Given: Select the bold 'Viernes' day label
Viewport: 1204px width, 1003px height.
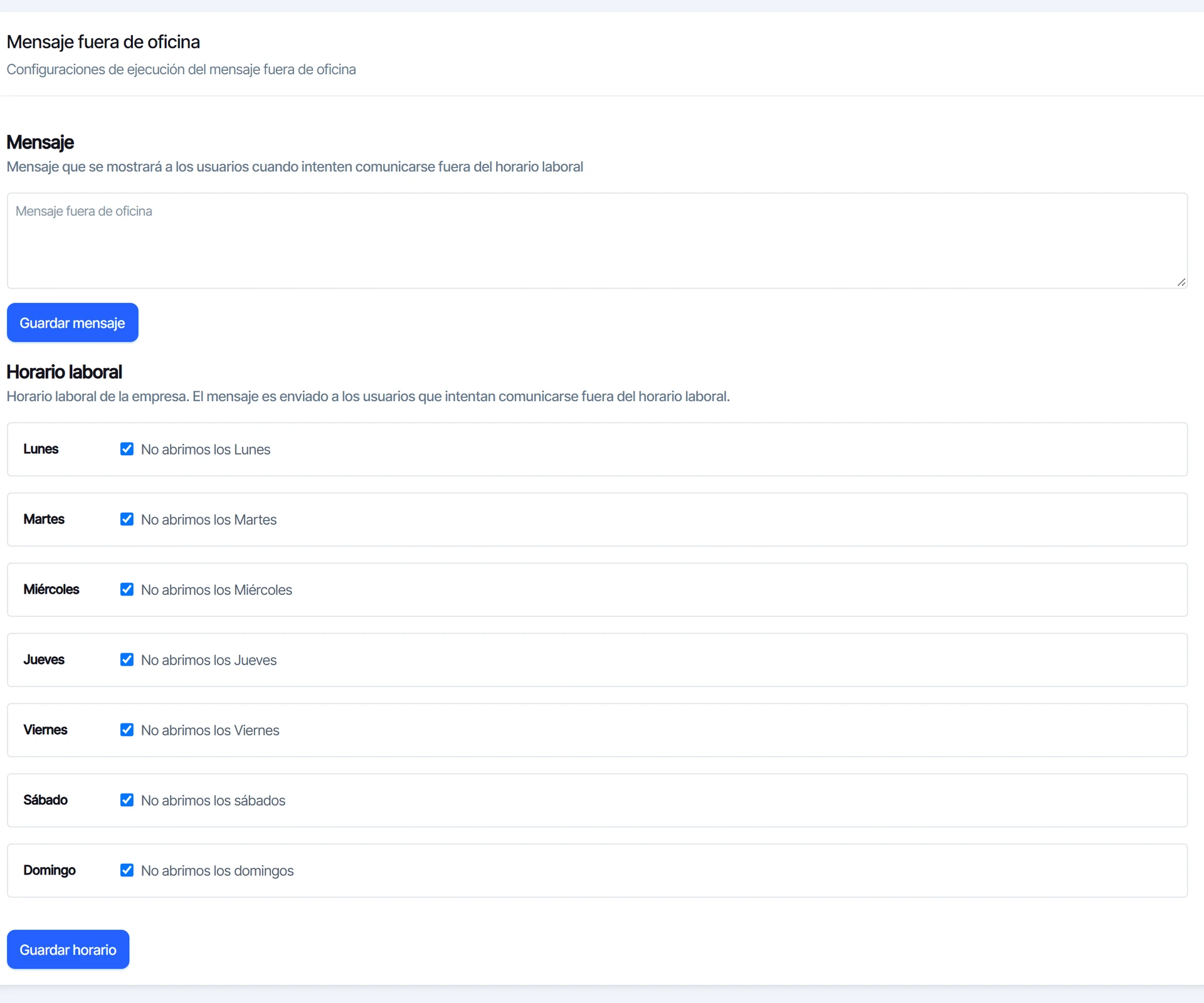Looking at the screenshot, I should point(45,730).
